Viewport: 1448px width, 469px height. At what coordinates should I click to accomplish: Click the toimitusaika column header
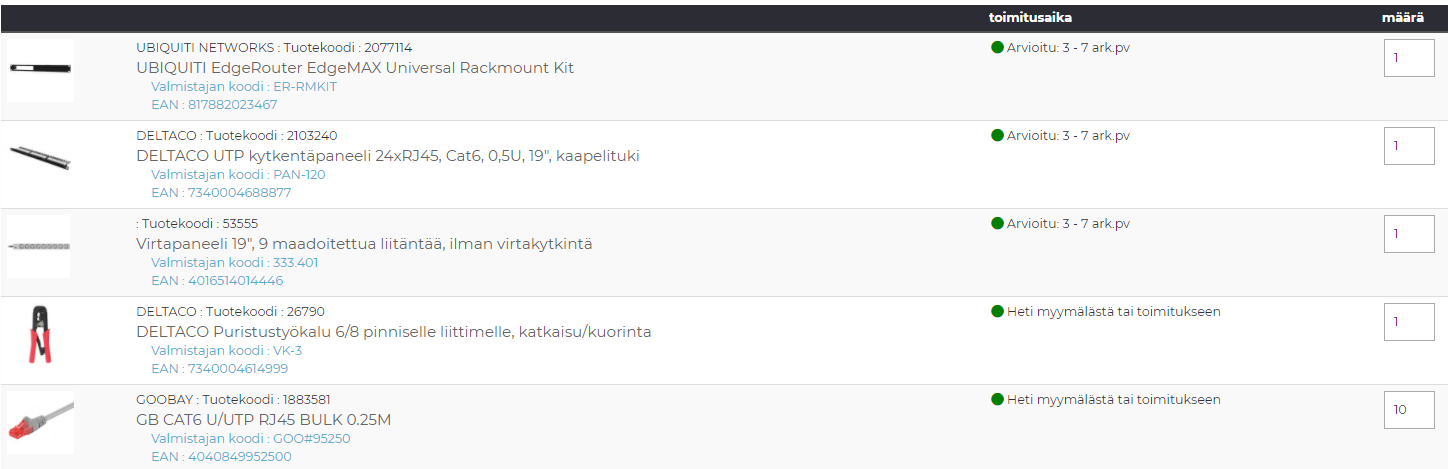[1030, 17]
